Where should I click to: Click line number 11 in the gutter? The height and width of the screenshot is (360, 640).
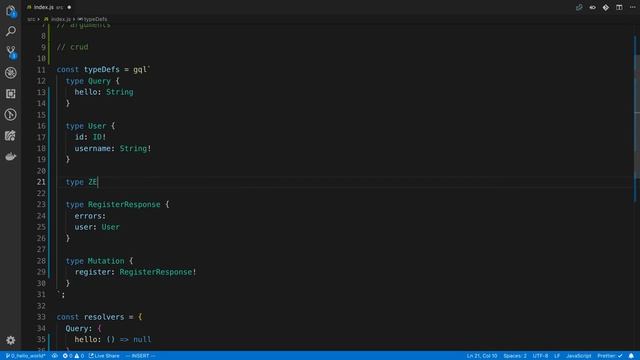pos(41,70)
